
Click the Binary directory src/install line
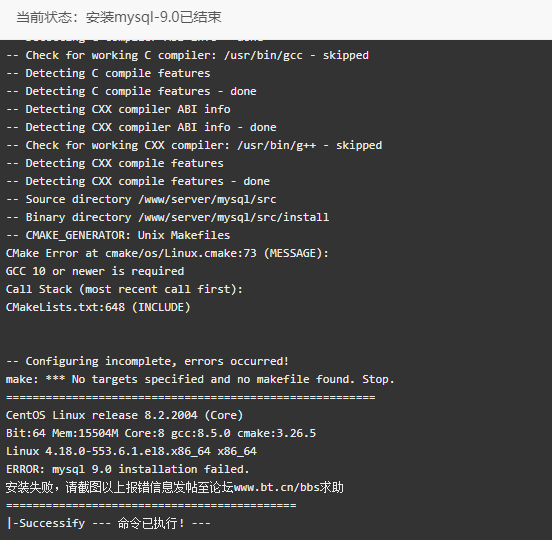pos(168,217)
